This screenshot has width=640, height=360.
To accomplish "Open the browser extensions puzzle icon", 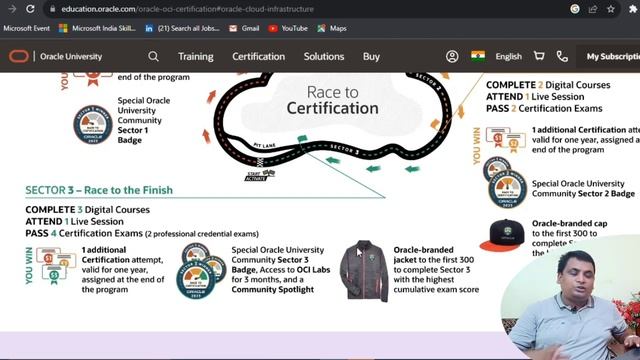I will (633, 9).
